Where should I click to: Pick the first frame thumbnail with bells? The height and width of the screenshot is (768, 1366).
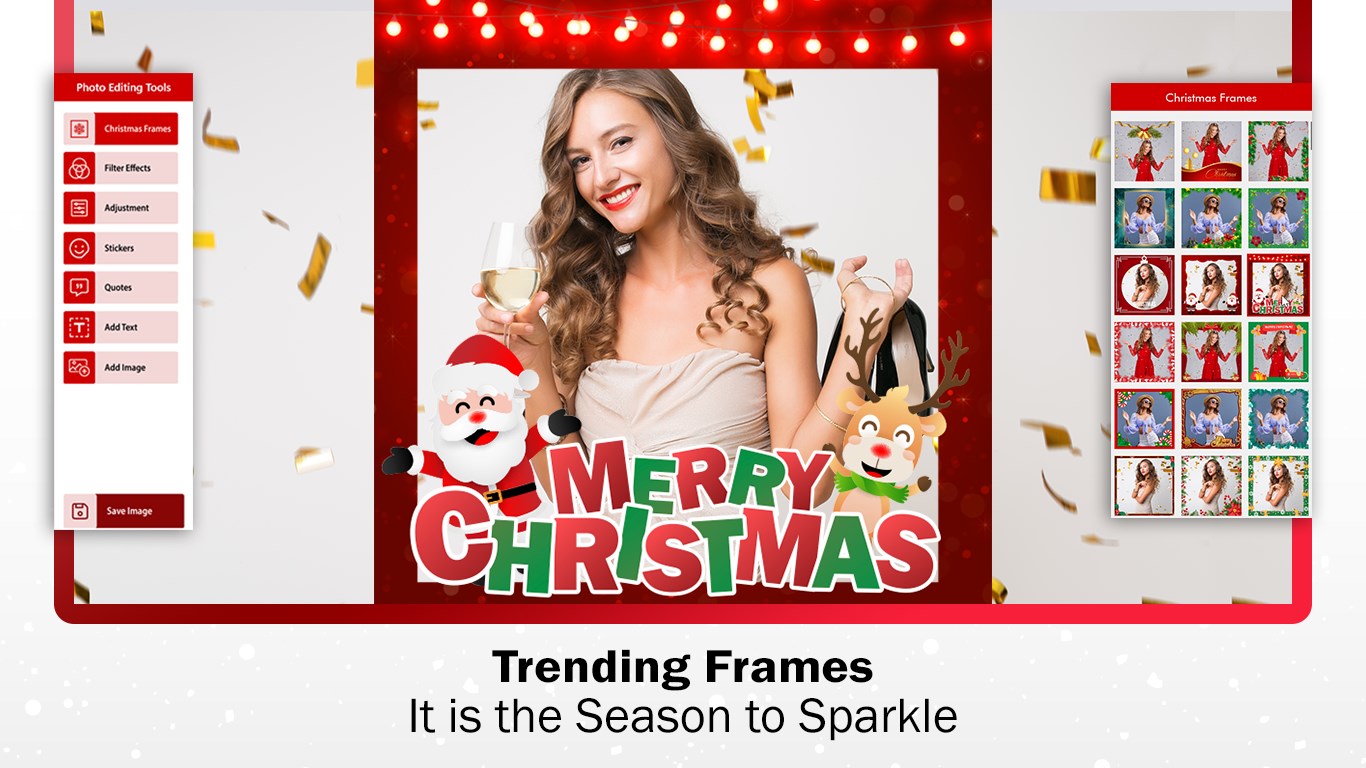(1144, 151)
